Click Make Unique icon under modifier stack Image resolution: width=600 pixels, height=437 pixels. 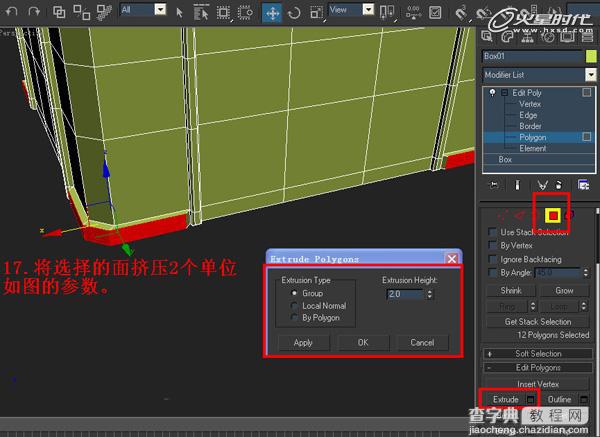(543, 186)
